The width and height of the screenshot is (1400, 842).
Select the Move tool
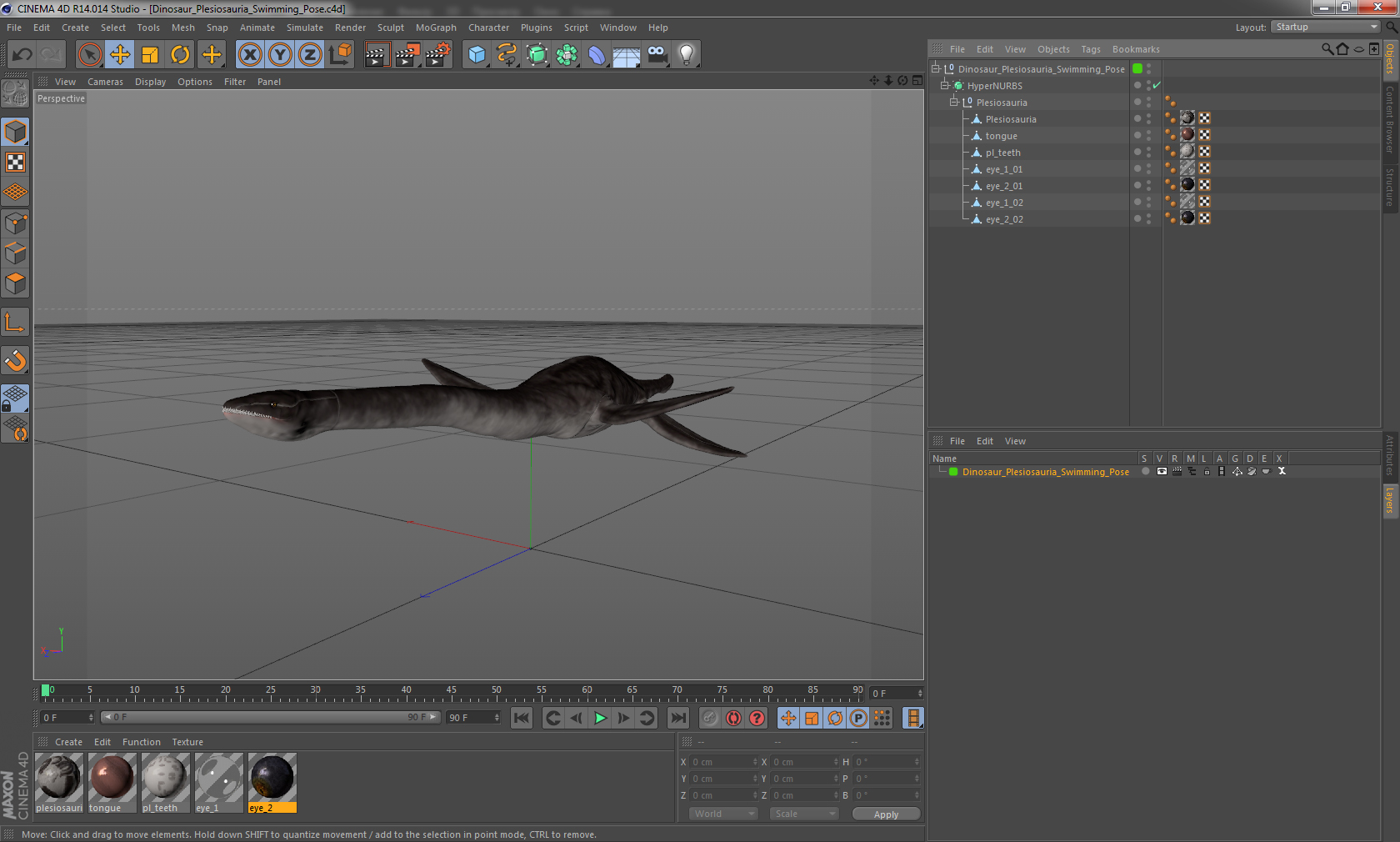pyautogui.click(x=120, y=55)
